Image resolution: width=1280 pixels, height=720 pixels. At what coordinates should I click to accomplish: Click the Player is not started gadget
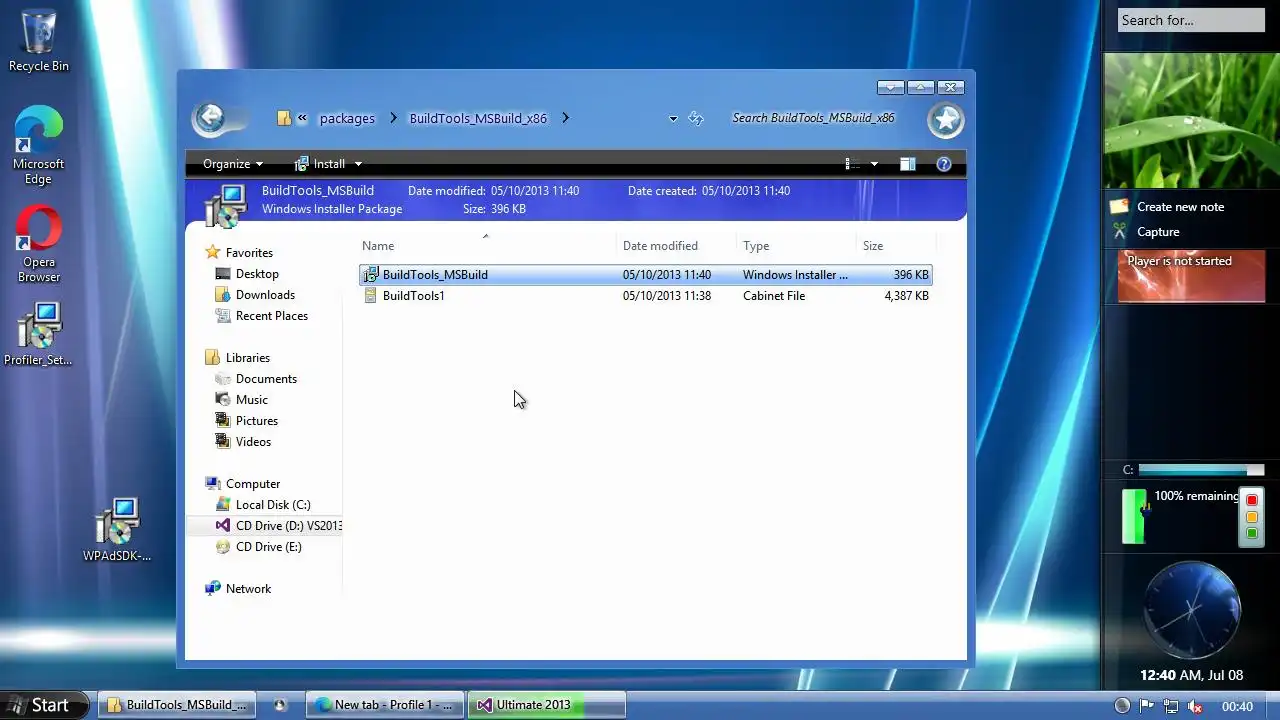pyautogui.click(x=1191, y=276)
